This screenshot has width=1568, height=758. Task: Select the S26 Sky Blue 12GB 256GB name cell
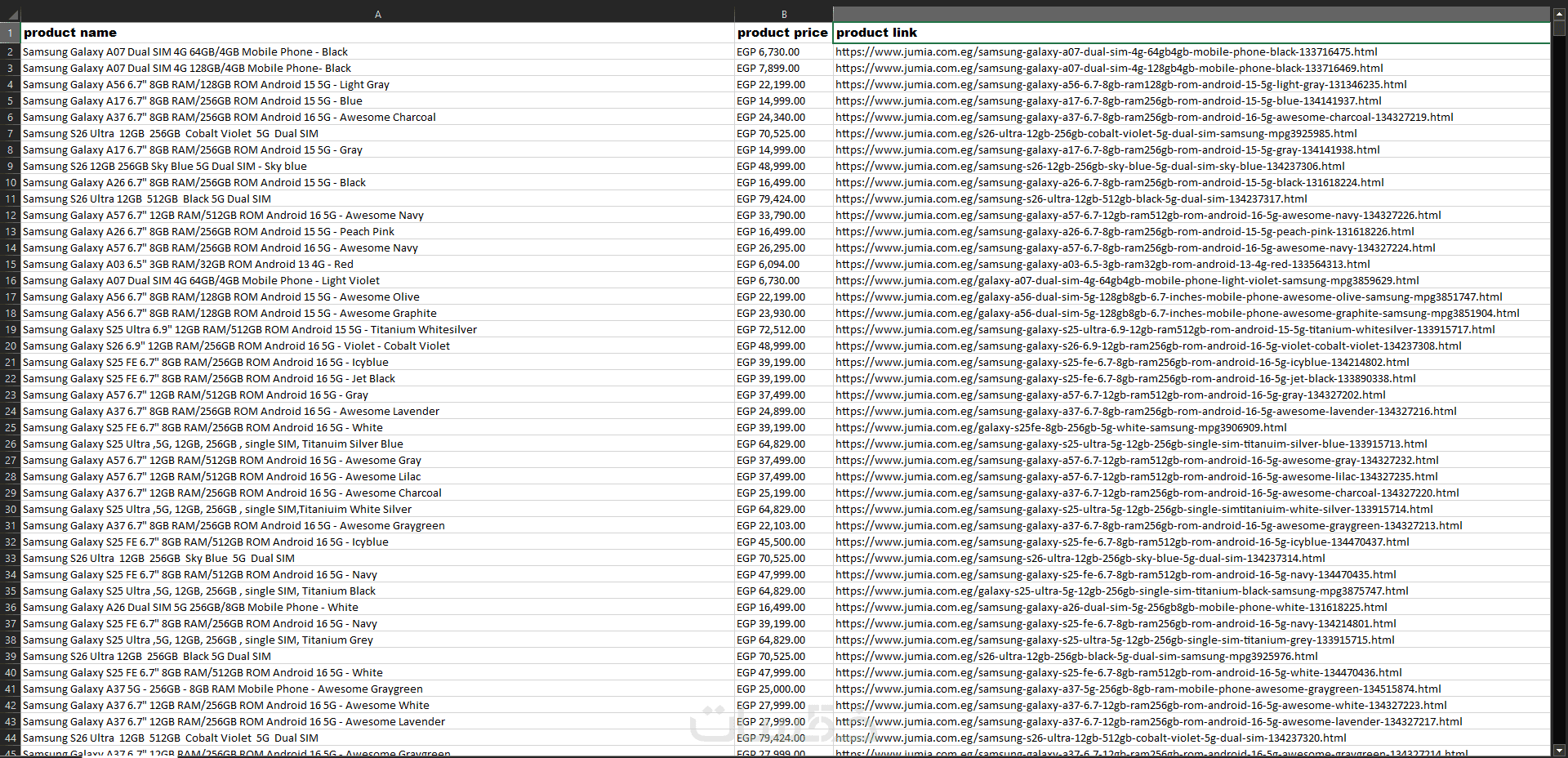point(377,166)
